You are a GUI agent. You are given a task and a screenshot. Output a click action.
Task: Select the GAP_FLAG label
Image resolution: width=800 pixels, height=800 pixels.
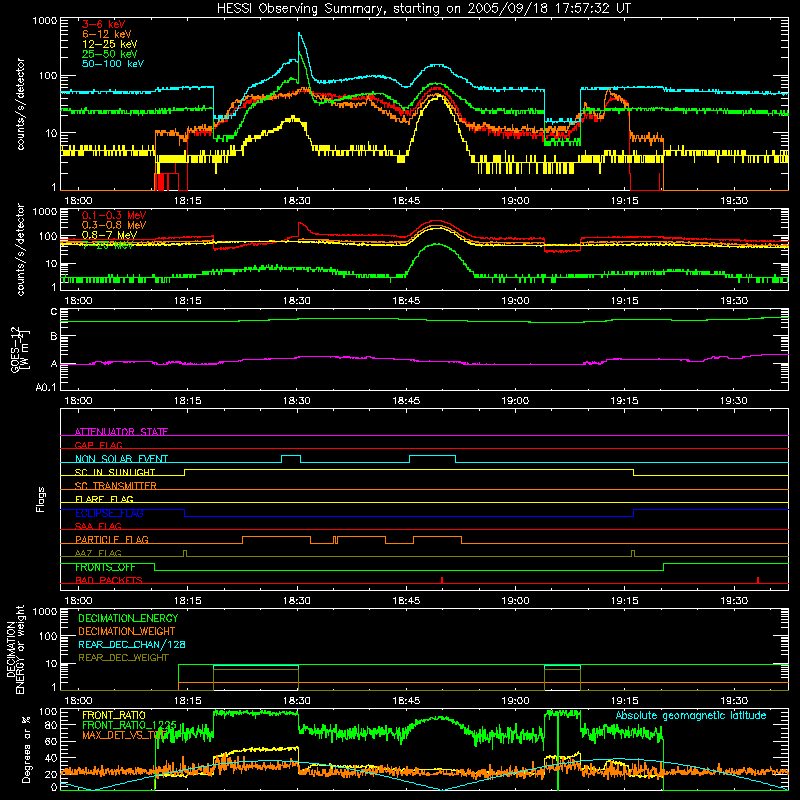[x=98, y=445]
